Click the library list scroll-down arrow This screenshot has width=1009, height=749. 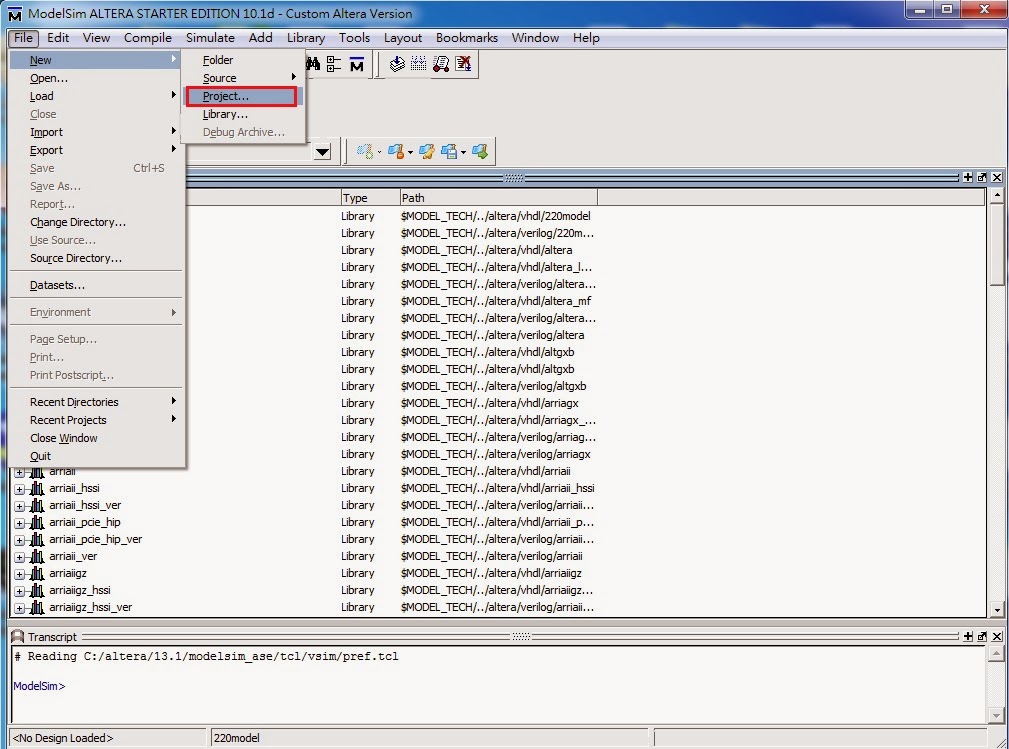coord(997,609)
